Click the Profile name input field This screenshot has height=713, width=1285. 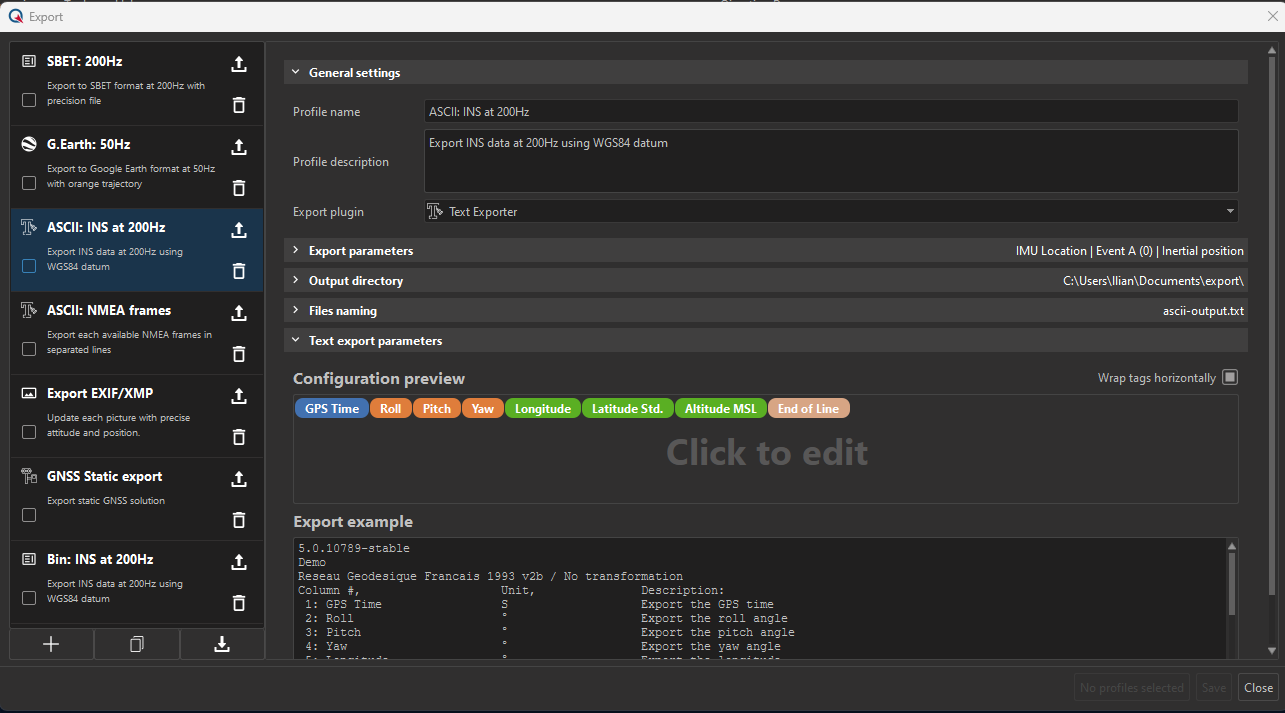[830, 112]
